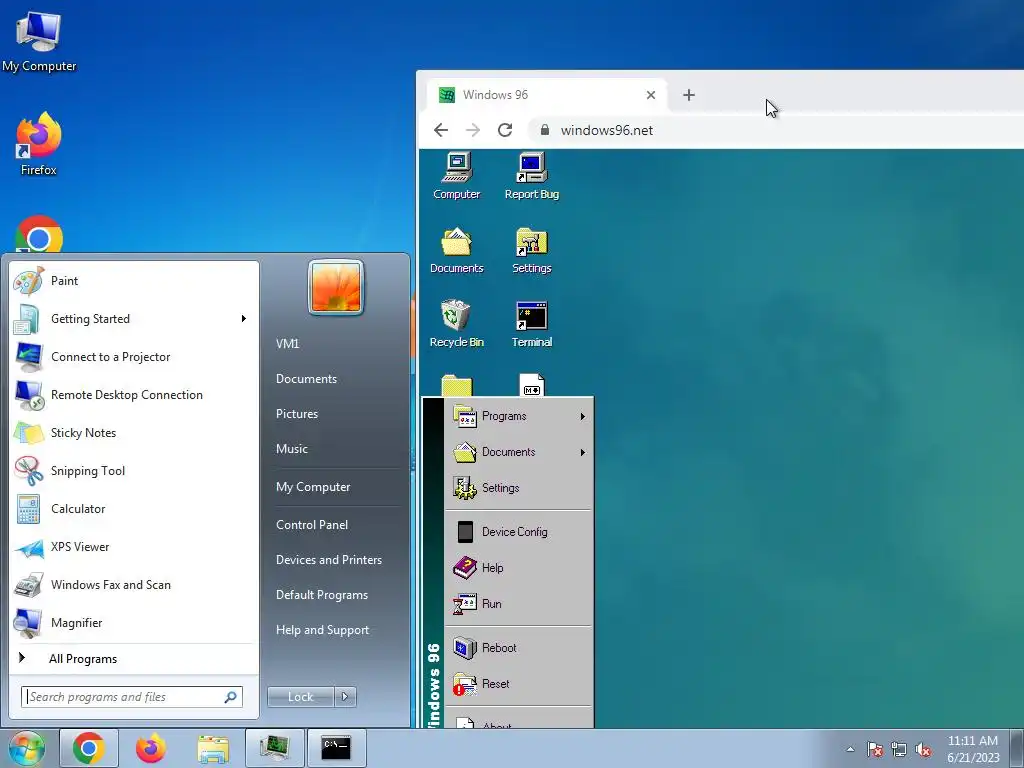Open the Command Prompt taskbar icon
Viewport: 1024px width, 768px height.
[x=336, y=748]
